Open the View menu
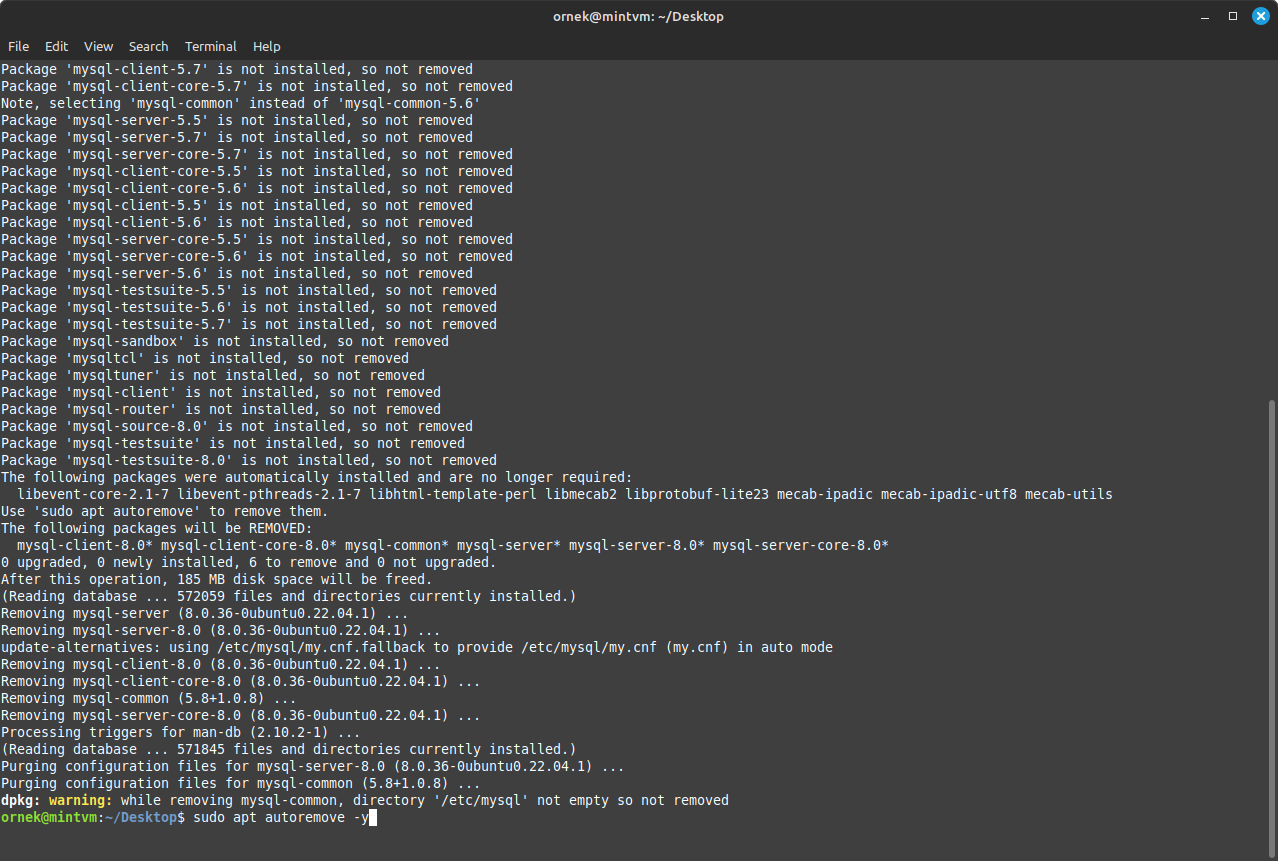This screenshot has height=861, width=1278. pos(98,46)
